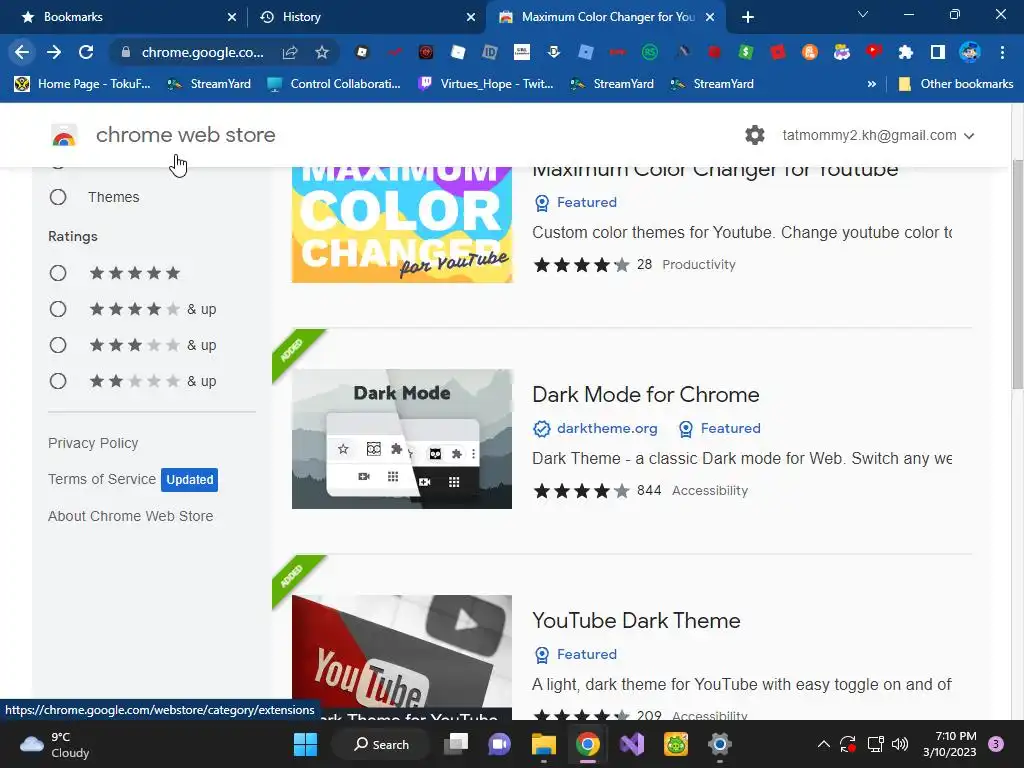
Task: Open the clock showing 7:10 PM
Action: (x=949, y=744)
